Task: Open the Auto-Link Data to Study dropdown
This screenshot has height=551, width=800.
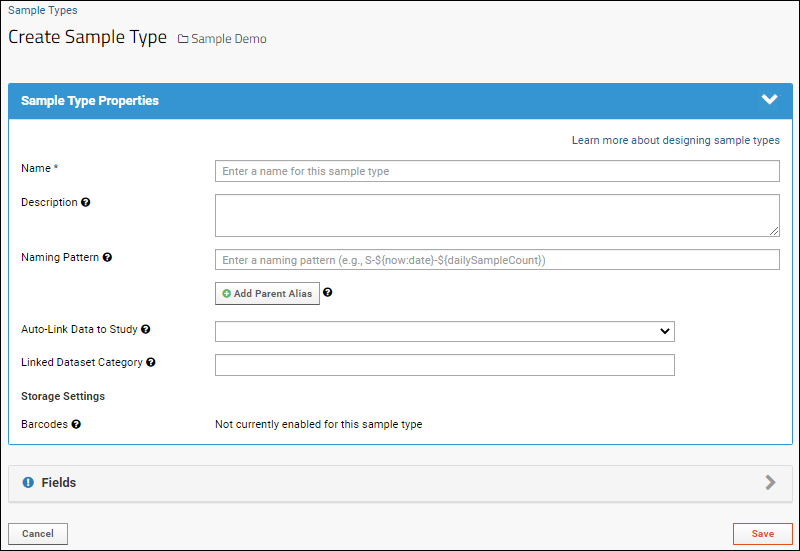Action: (x=445, y=332)
